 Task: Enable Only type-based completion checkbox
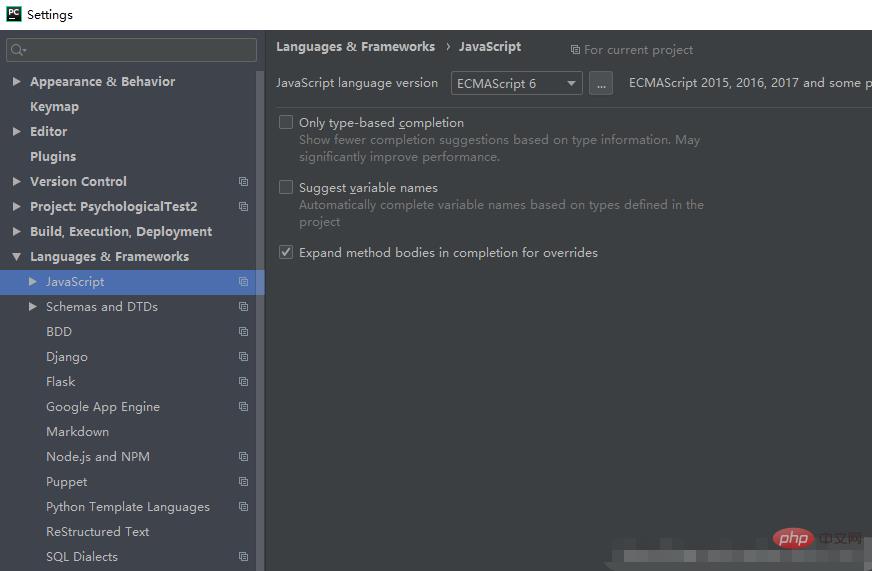(x=286, y=122)
